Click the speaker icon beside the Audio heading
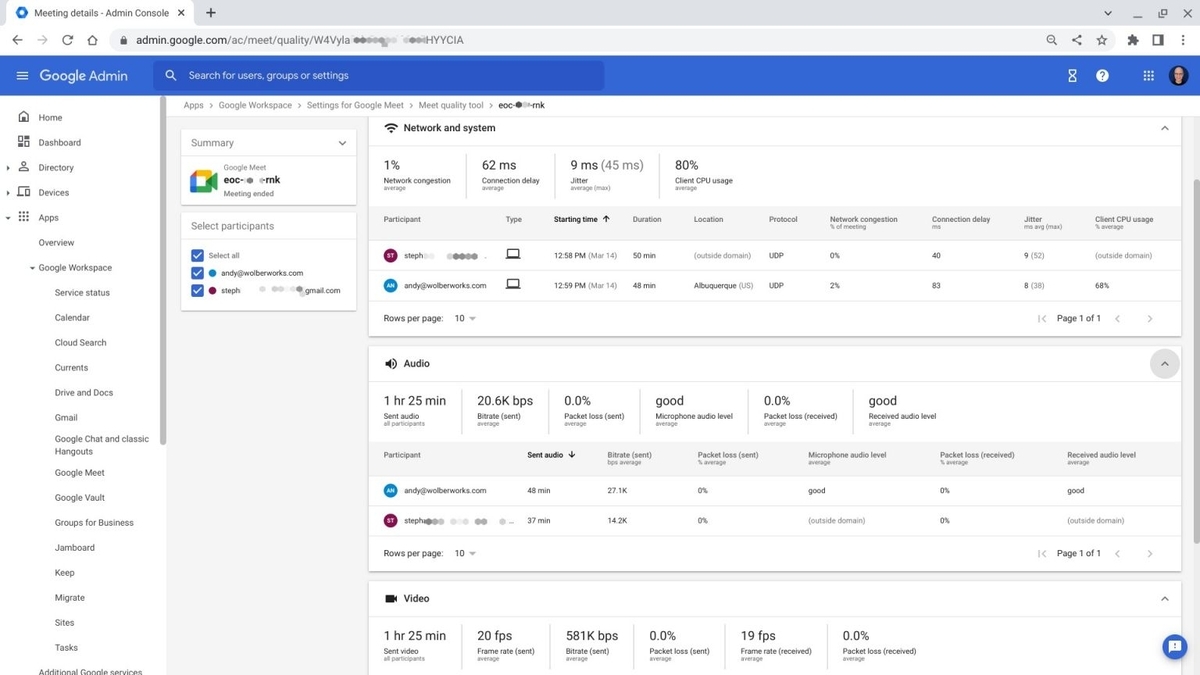This screenshot has height=675, width=1200. [390, 363]
